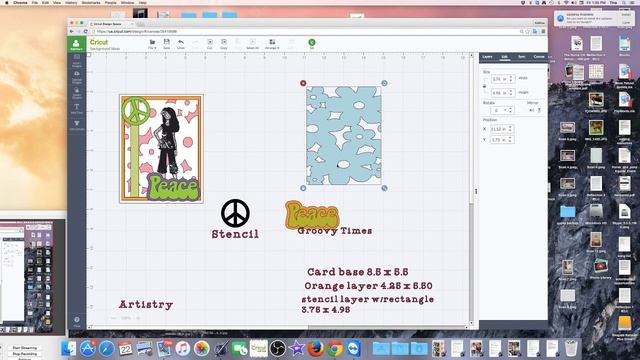Click the resize handle at stencil bottom-right
The height and width of the screenshot is (360, 640).
point(384,188)
